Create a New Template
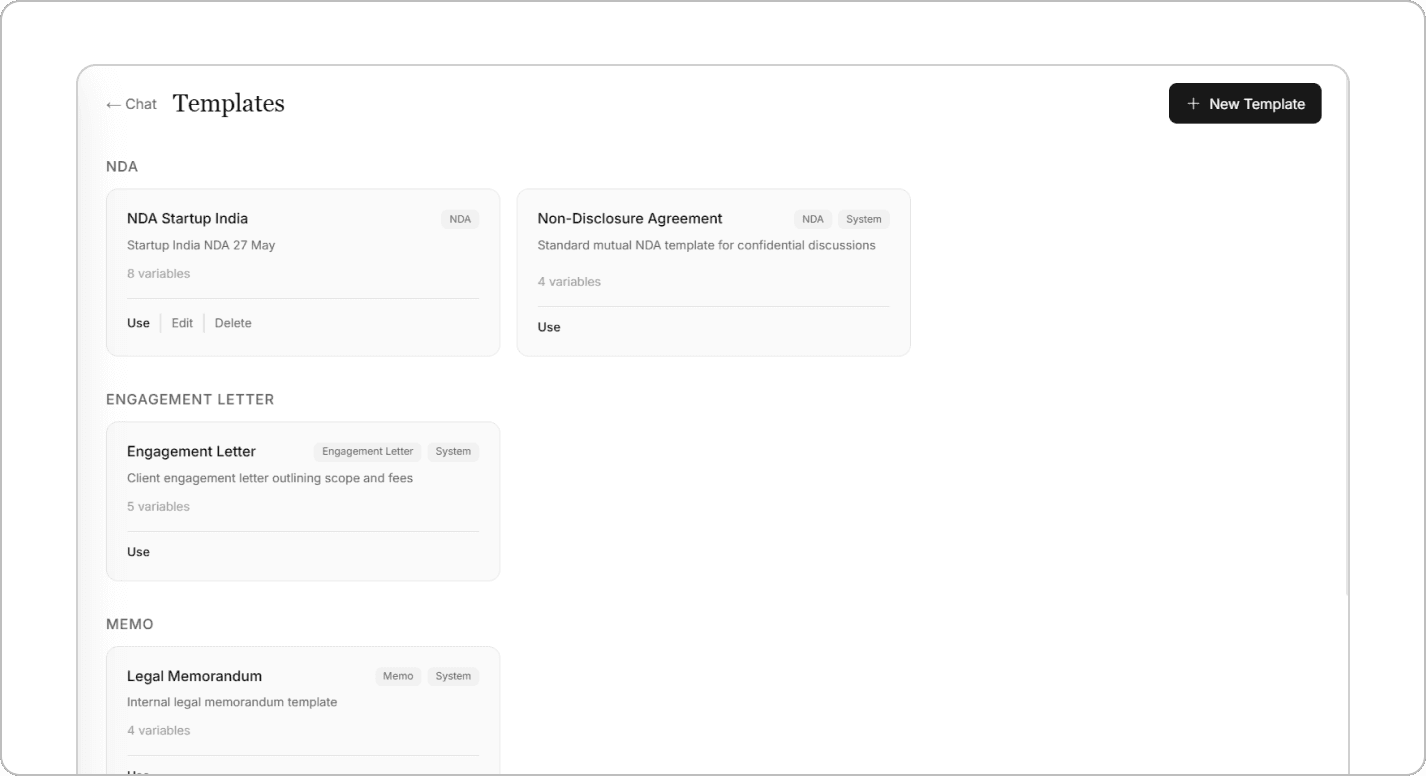Viewport: 1426px width, 776px height. click(x=1245, y=104)
